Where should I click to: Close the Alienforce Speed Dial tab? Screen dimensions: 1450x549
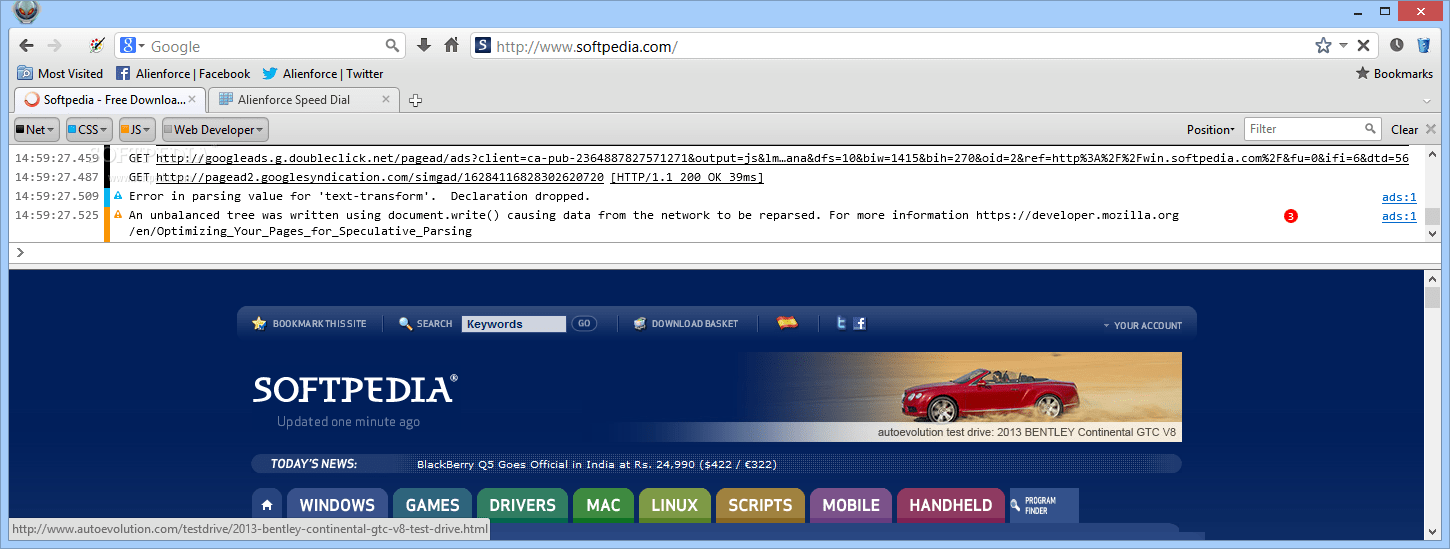[x=387, y=100]
